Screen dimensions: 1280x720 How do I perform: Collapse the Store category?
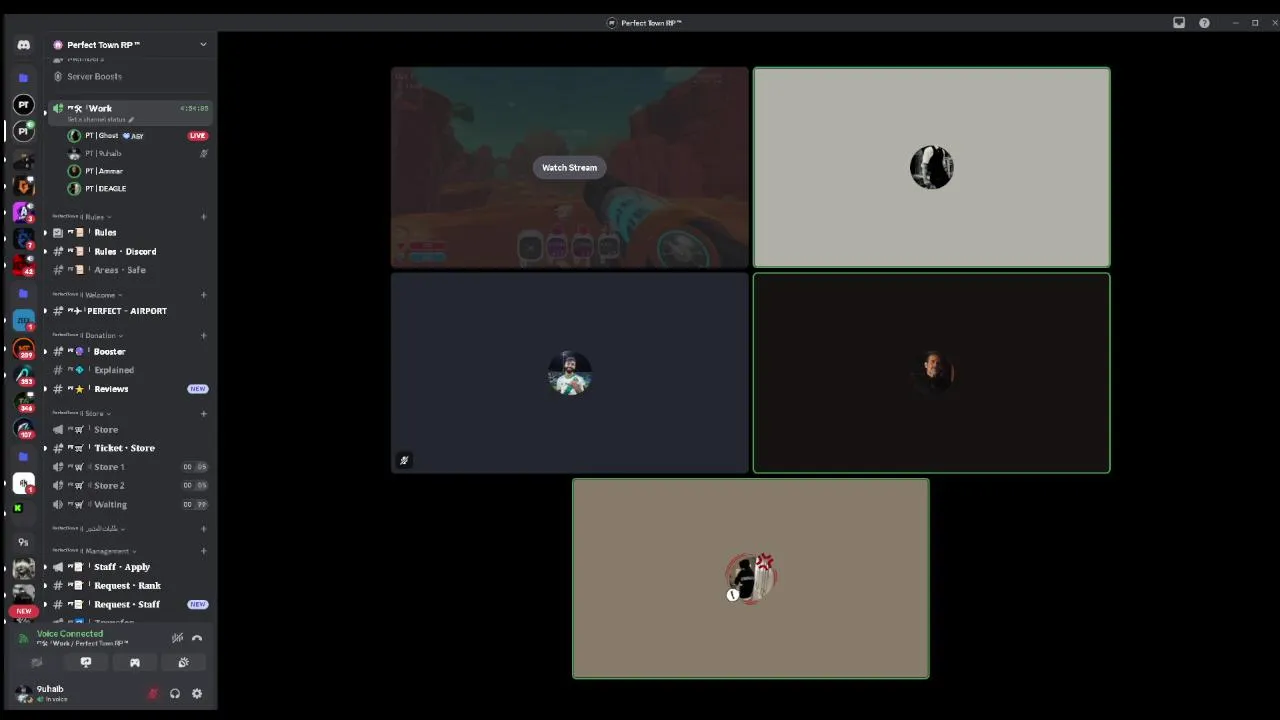(x=81, y=413)
